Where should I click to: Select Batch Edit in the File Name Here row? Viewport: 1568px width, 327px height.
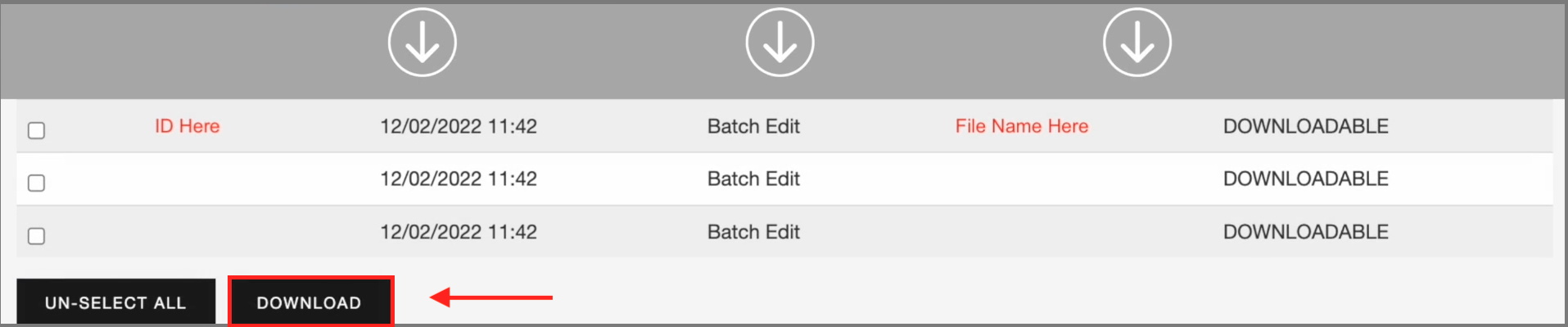tap(753, 126)
